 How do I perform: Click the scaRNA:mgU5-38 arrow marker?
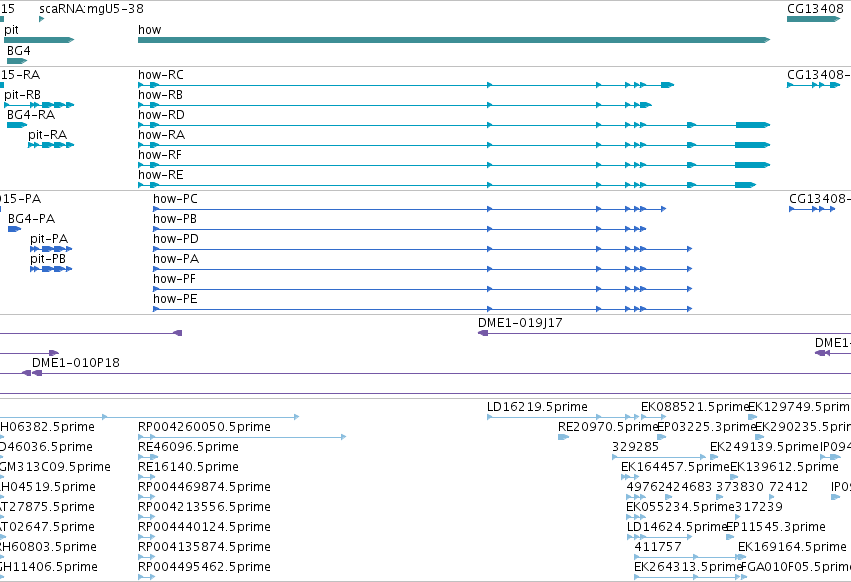[41, 19]
